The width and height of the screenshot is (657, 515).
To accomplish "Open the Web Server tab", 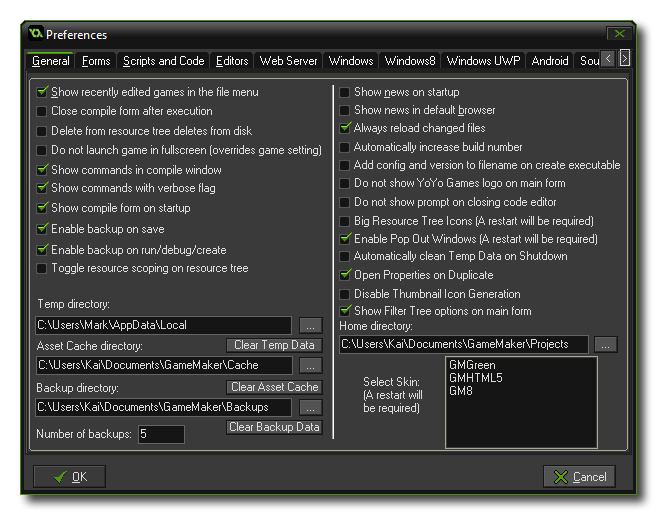I will (x=288, y=61).
